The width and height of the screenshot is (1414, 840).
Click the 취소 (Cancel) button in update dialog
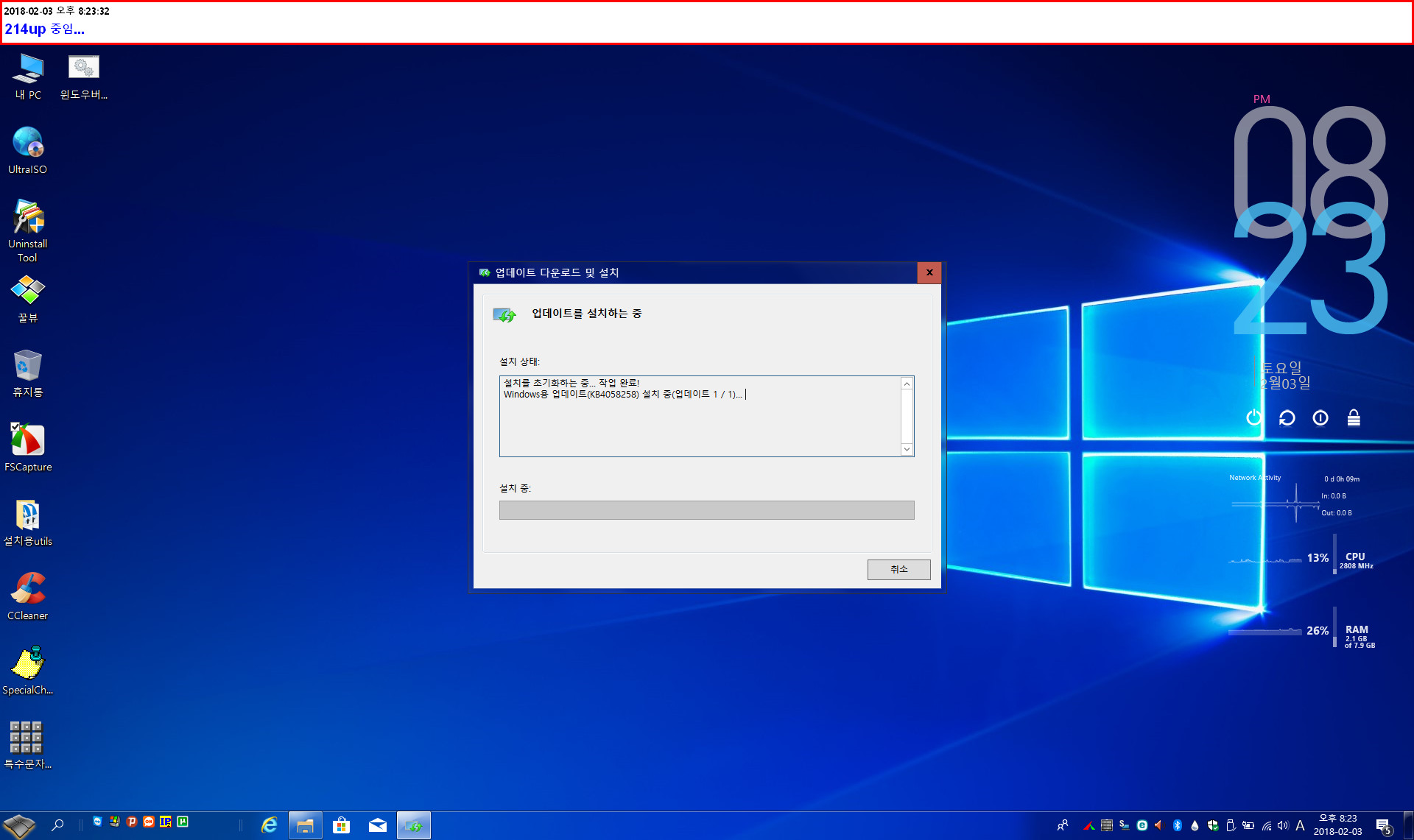tap(898, 569)
